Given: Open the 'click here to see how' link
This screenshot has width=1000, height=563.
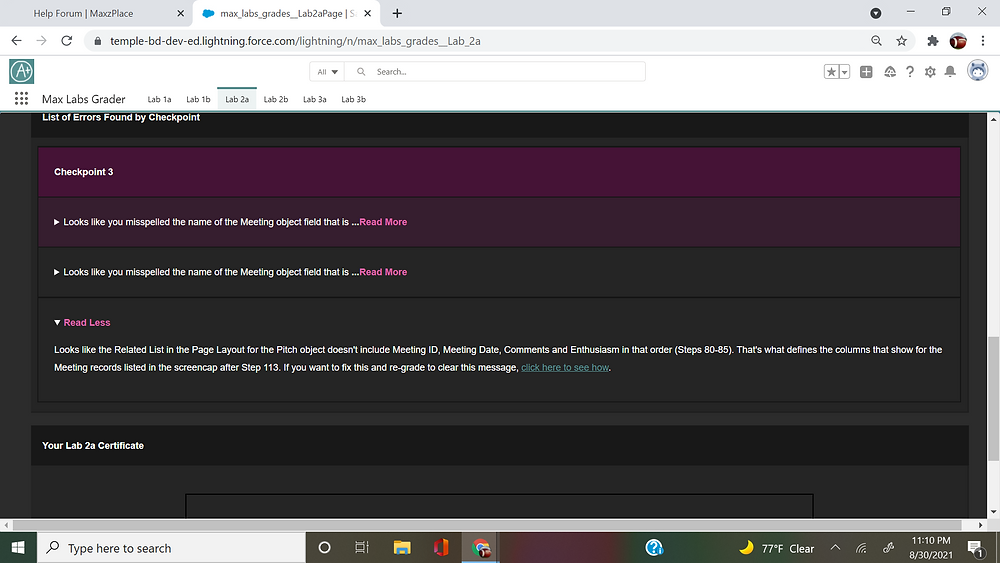Looking at the screenshot, I should (564, 367).
